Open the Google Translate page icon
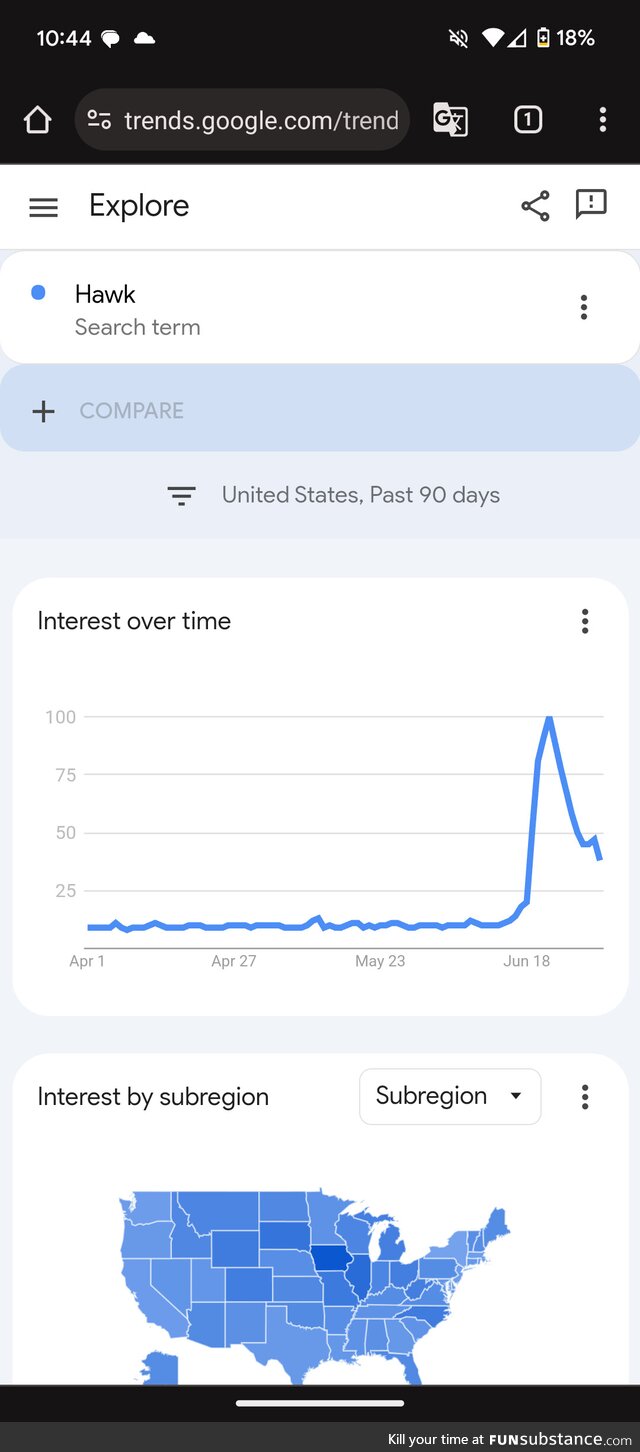Screen dimensions: 640x1452 pyautogui.click(x=450, y=120)
